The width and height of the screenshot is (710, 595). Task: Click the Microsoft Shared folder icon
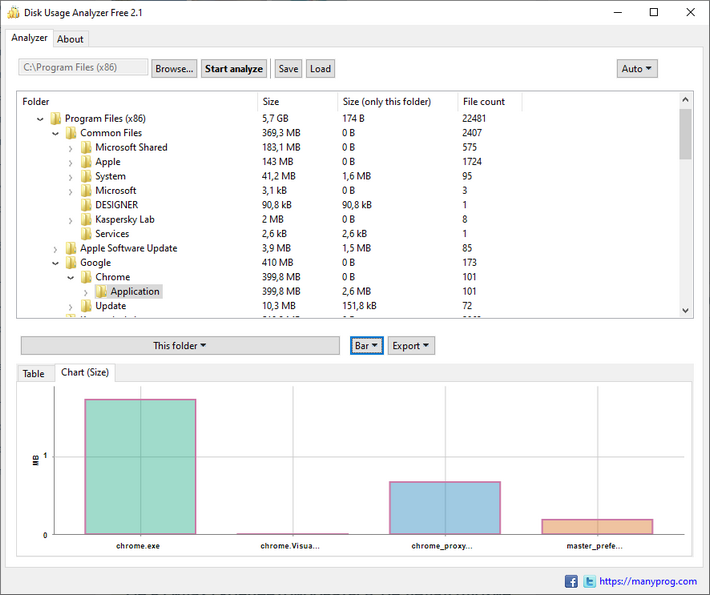click(x=86, y=148)
